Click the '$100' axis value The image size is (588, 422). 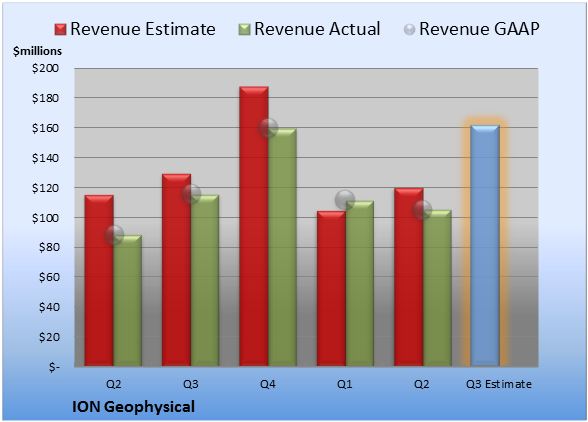click(45, 218)
